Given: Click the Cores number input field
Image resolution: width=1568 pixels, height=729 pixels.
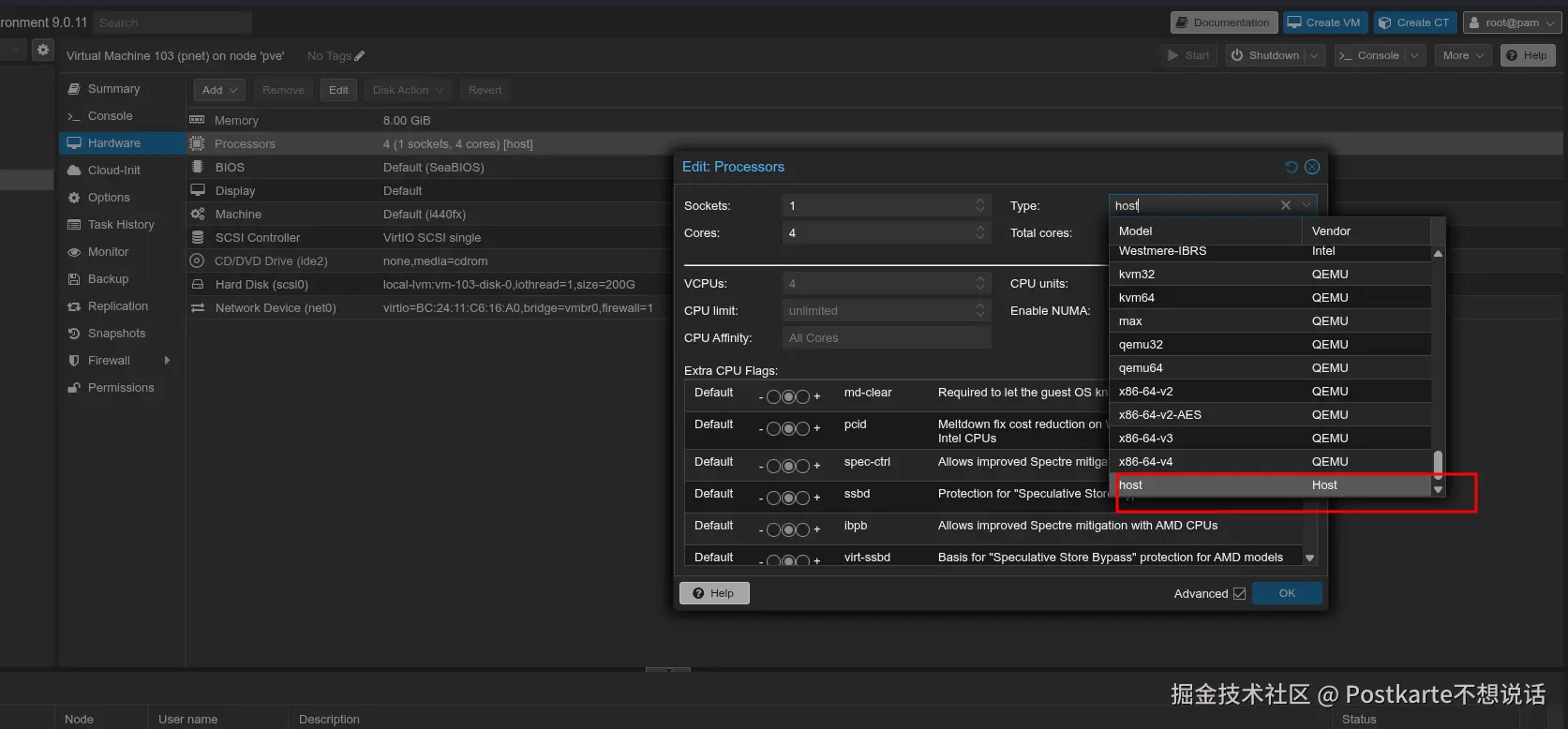Looking at the screenshot, I should 876,233.
